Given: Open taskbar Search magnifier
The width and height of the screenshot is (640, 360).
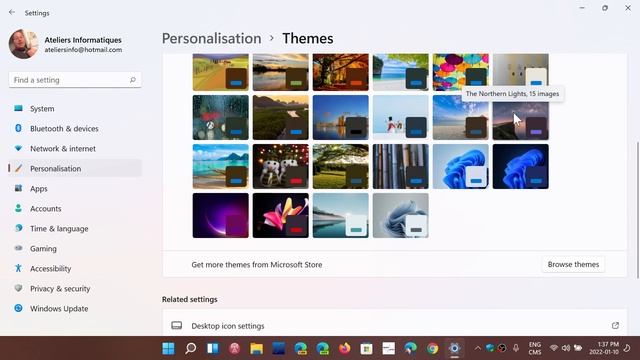Looking at the screenshot, I should point(191,348).
